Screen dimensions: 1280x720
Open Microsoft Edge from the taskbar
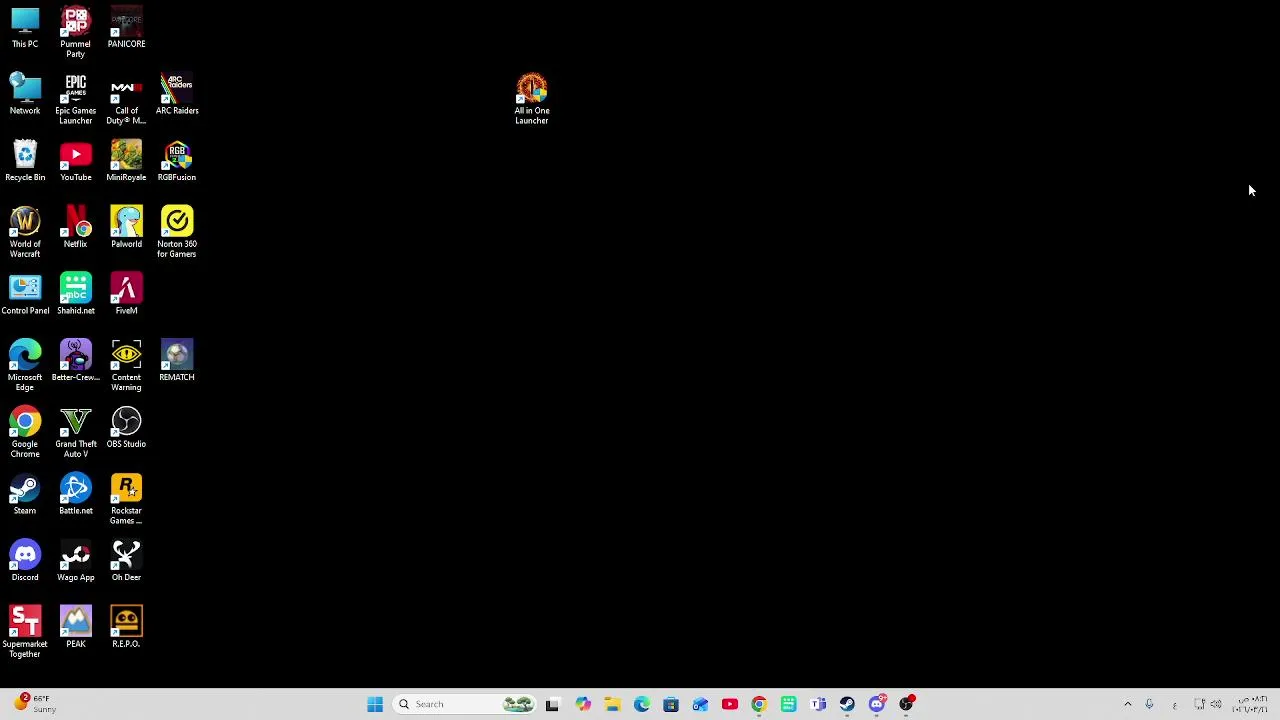point(642,704)
